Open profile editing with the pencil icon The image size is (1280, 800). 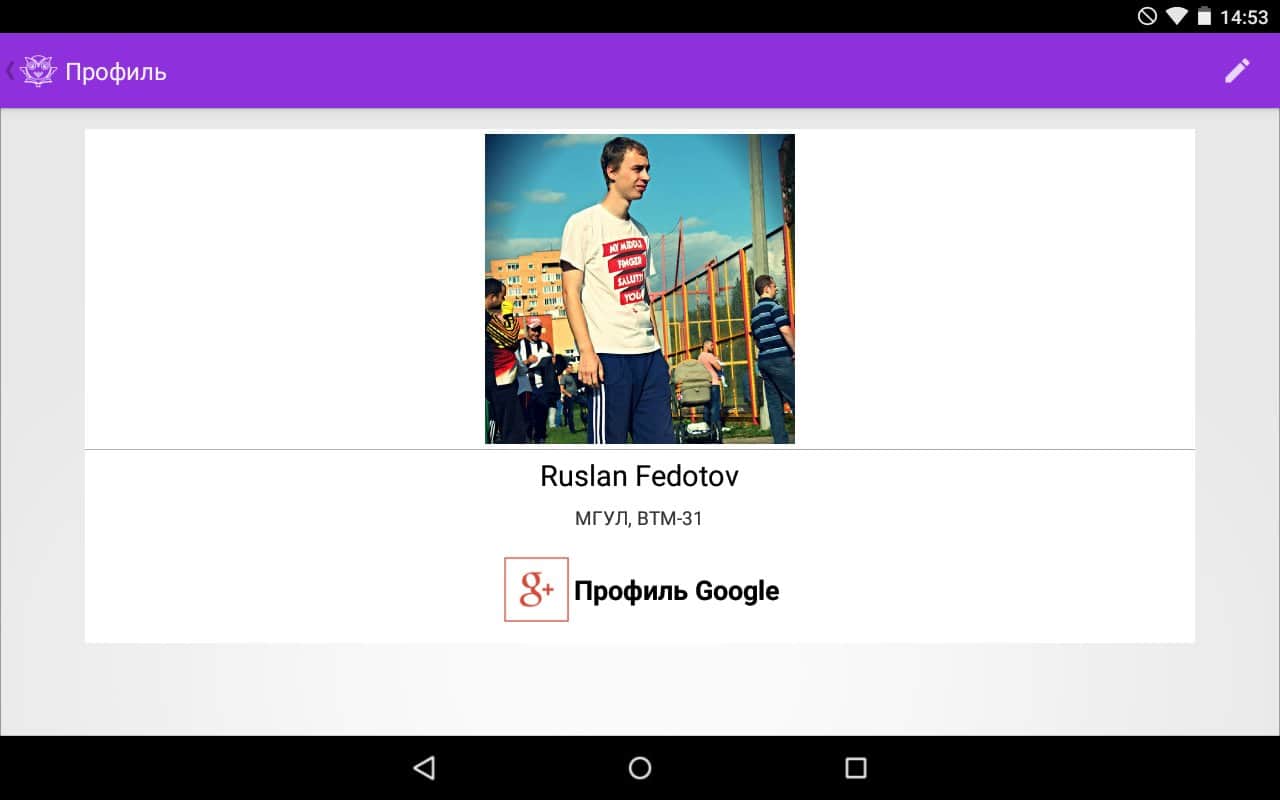click(x=1237, y=71)
